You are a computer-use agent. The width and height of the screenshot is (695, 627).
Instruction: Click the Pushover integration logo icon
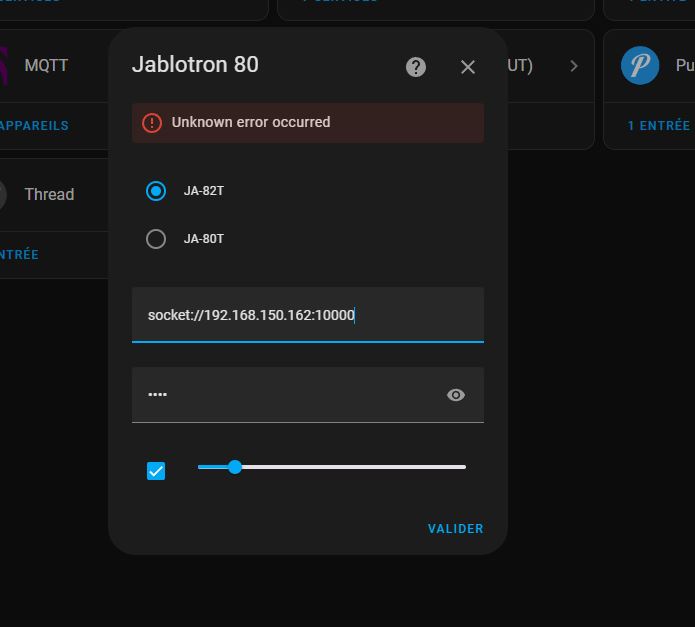640,66
